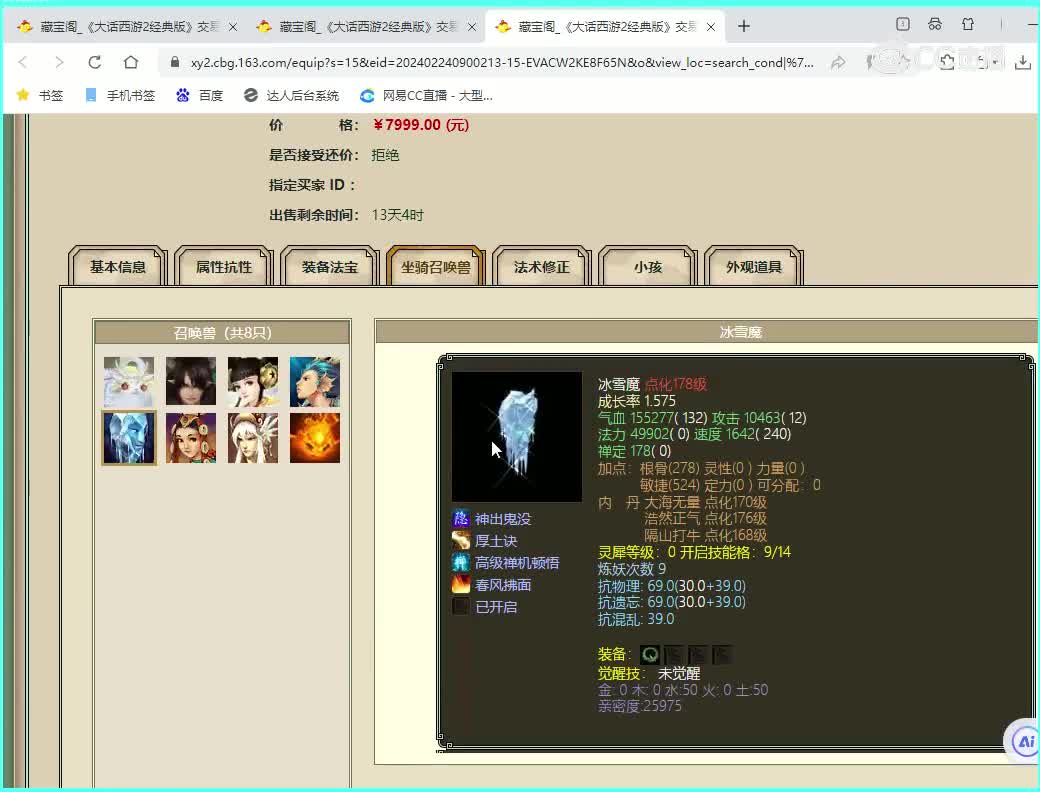Screen dimensions: 1040x792
Task: Click the 拒绝 bargaining status text
Action: [385, 155]
